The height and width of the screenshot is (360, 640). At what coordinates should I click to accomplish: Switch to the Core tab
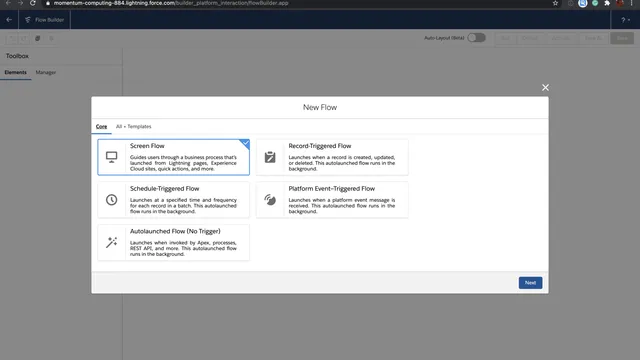(101, 127)
